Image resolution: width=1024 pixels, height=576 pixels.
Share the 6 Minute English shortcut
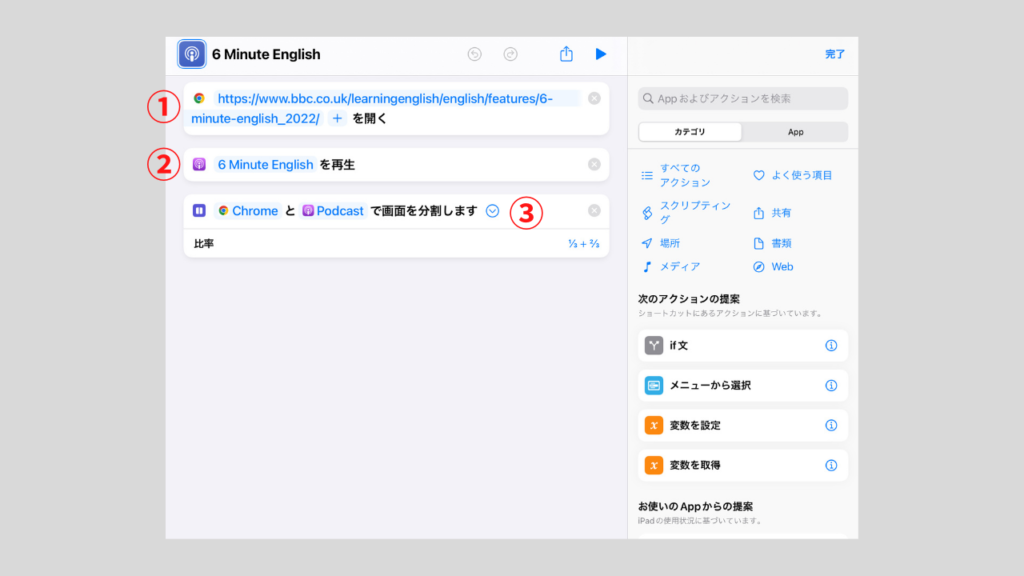click(566, 54)
